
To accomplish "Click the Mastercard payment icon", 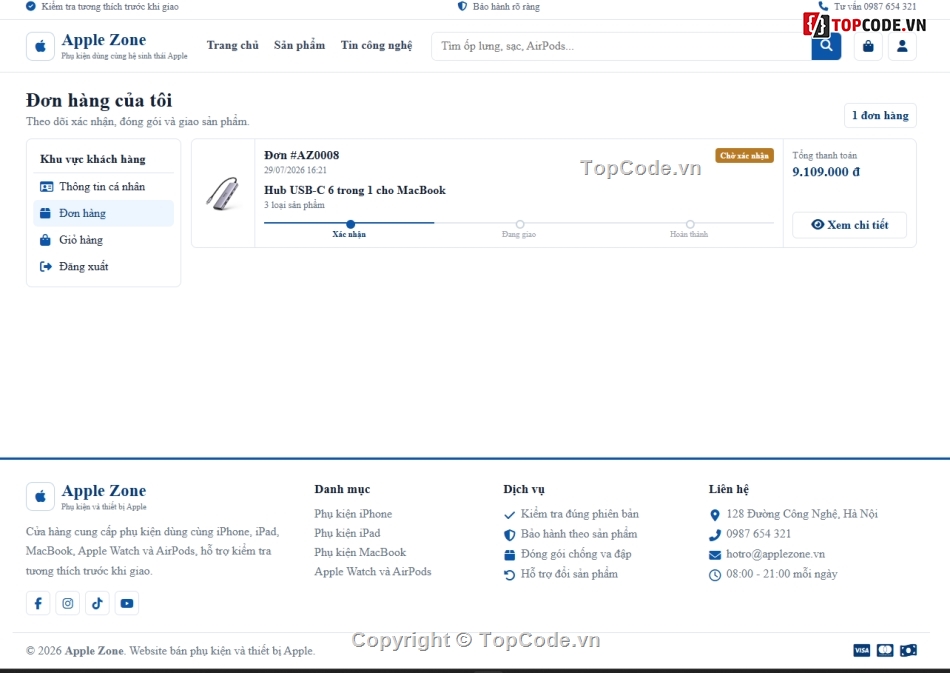I will [885, 651].
